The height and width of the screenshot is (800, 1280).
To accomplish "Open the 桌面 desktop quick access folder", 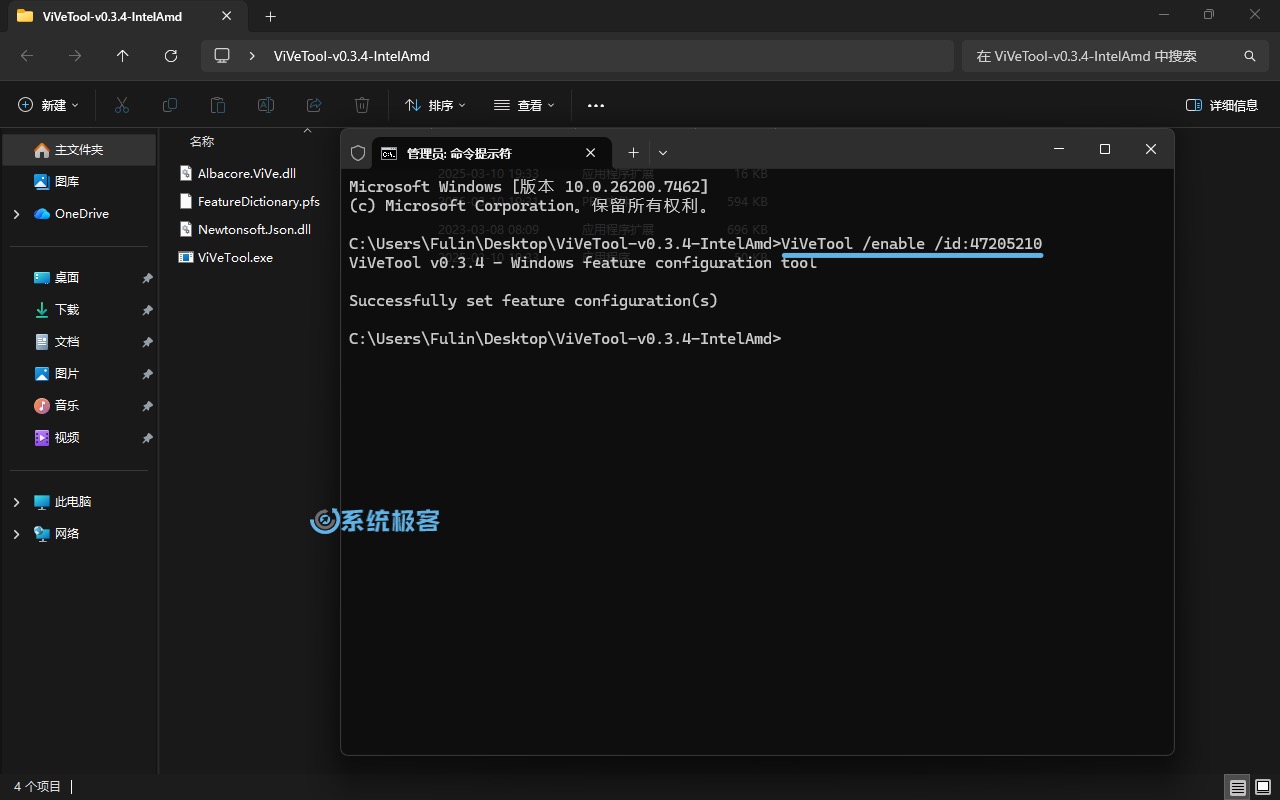I will [66, 278].
